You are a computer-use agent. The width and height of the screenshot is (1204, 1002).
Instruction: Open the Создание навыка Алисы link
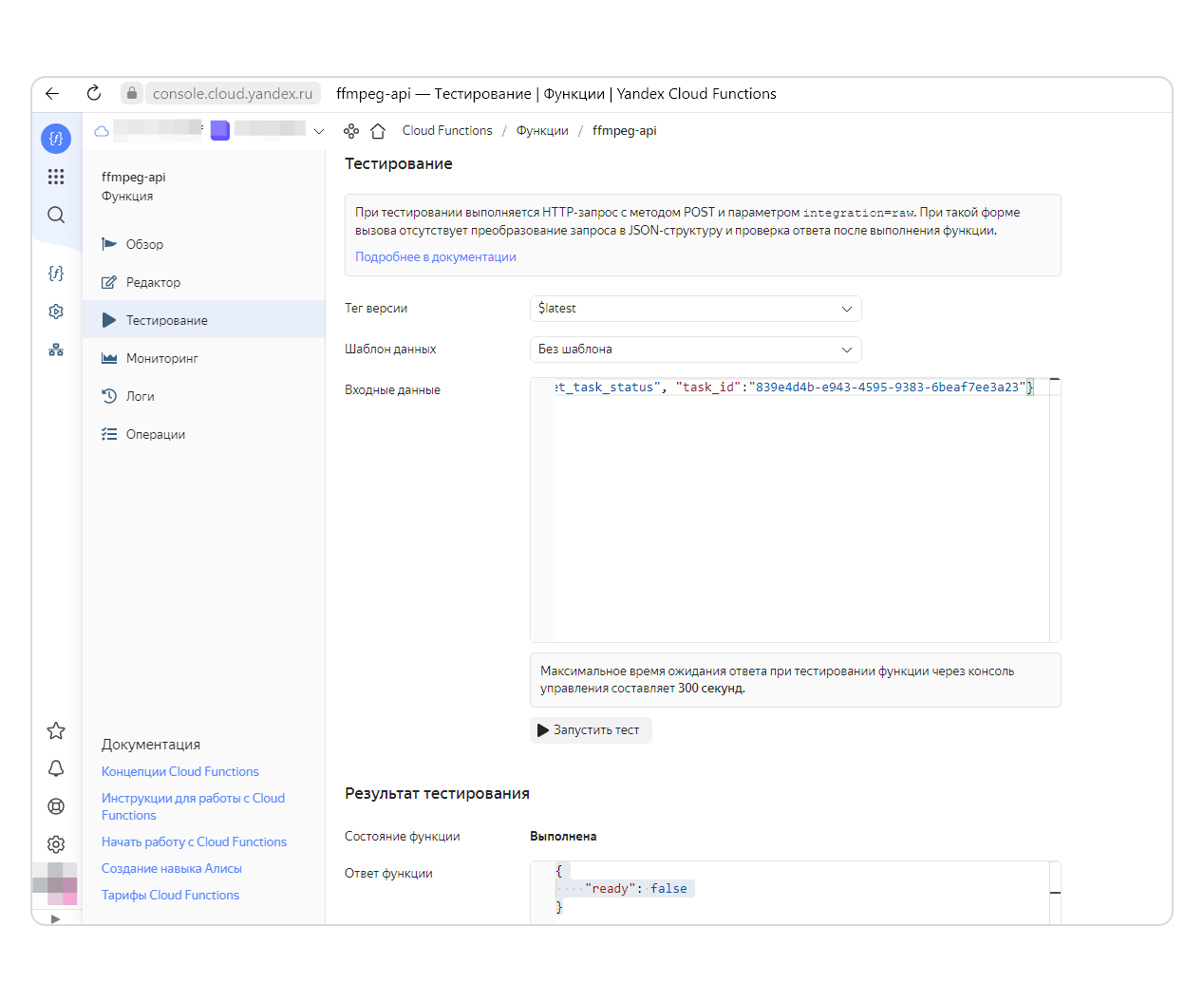tap(172, 869)
